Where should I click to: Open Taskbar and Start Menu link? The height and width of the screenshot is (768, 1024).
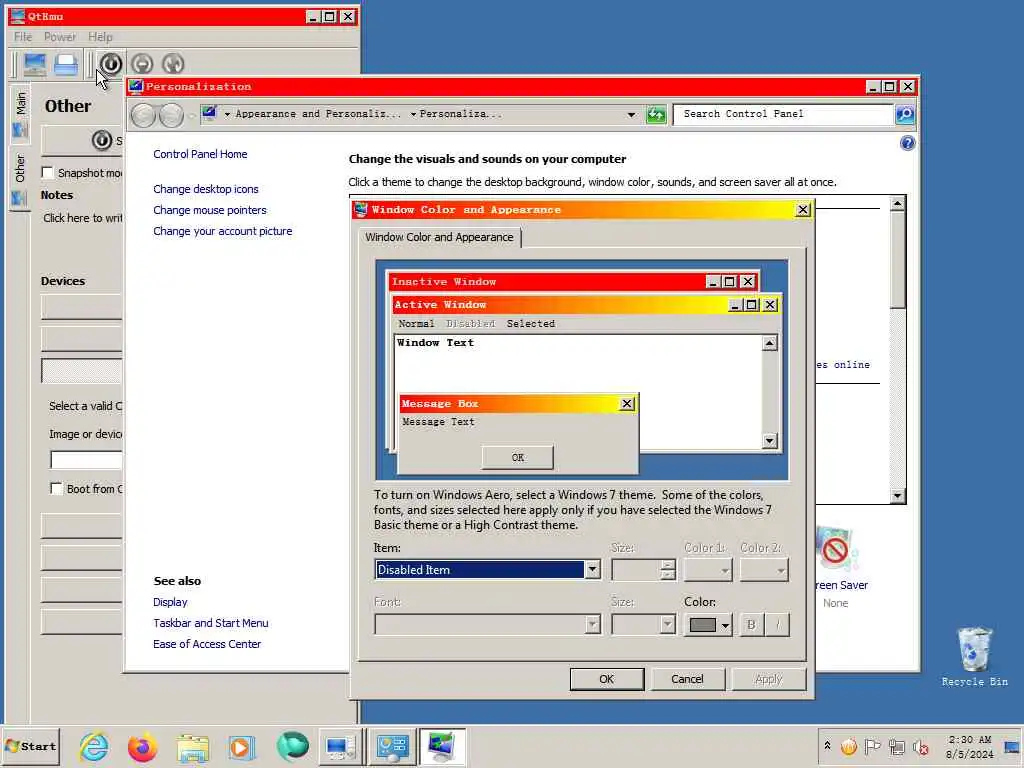210,623
